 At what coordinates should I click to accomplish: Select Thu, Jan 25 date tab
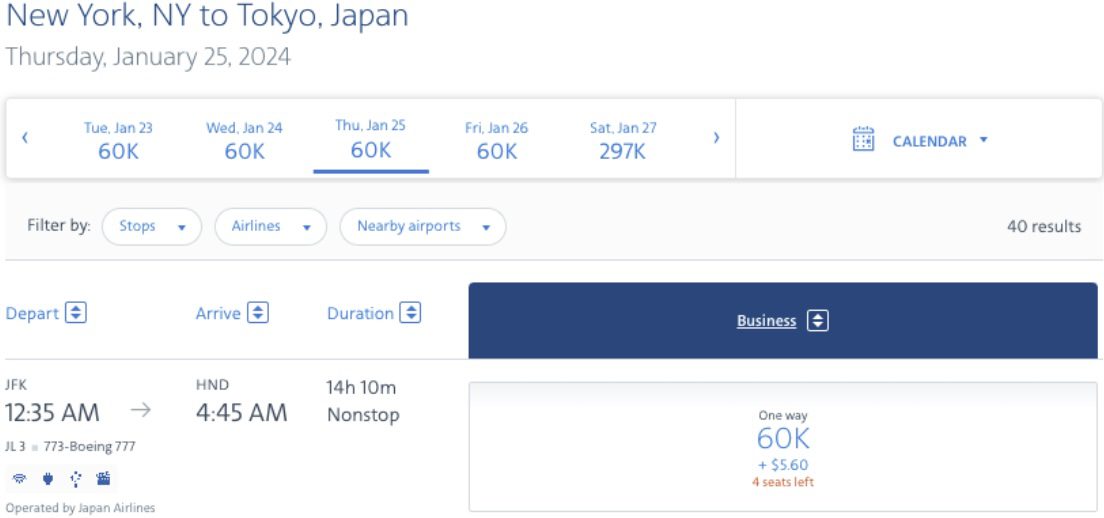[371, 140]
